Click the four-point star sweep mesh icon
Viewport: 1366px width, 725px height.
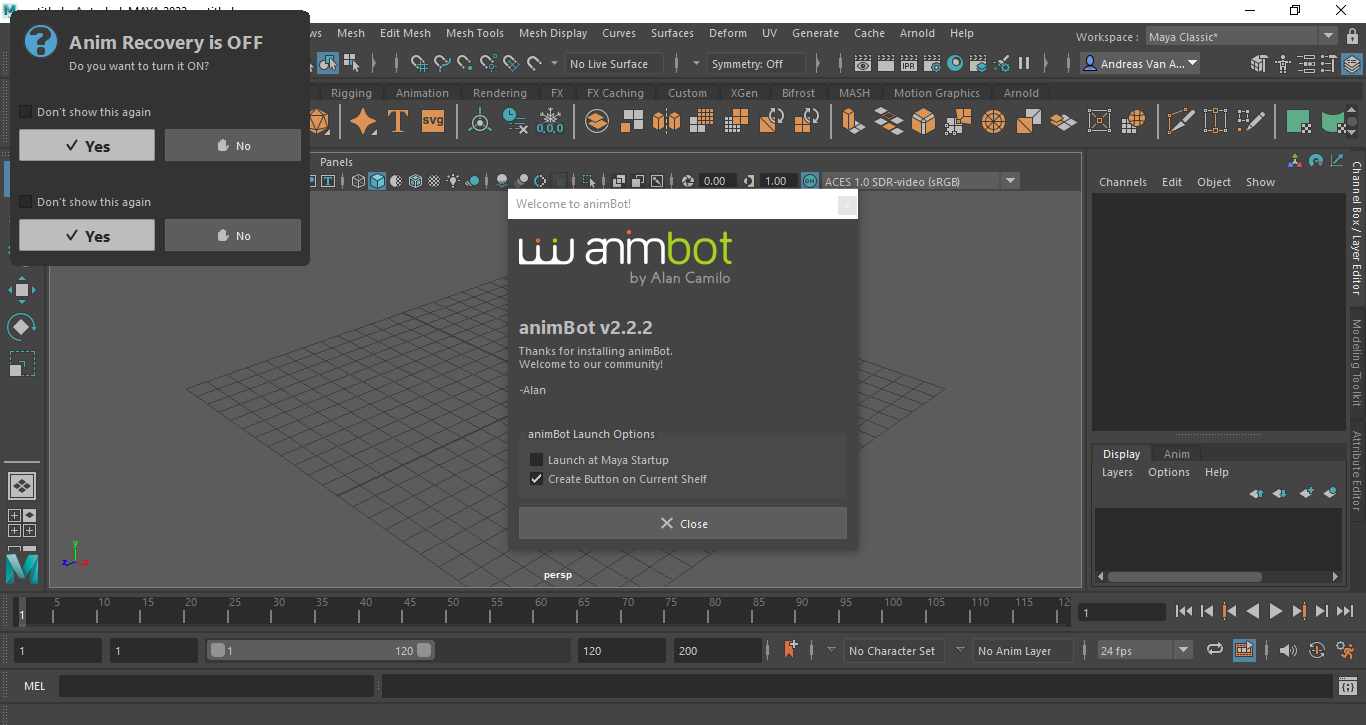coord(363,122)
